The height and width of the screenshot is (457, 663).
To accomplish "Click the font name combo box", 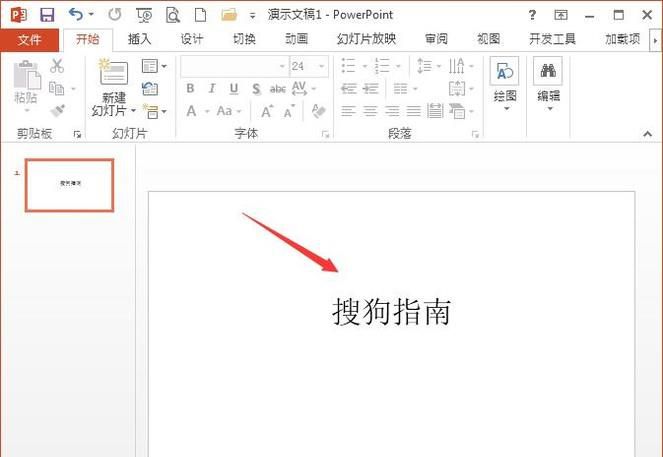I will point(235,66).
